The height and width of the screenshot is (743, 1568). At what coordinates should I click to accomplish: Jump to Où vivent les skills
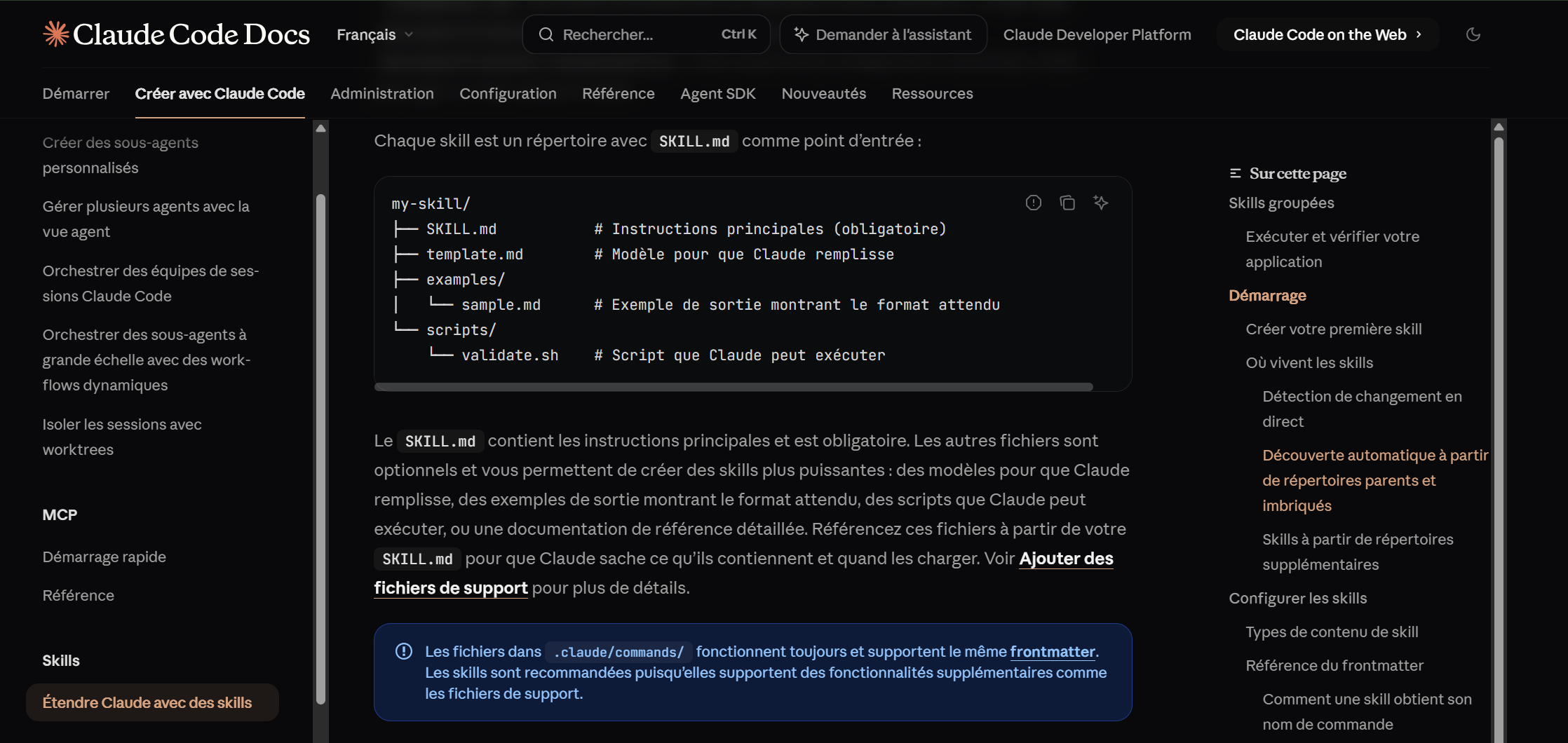point(1310,362)
